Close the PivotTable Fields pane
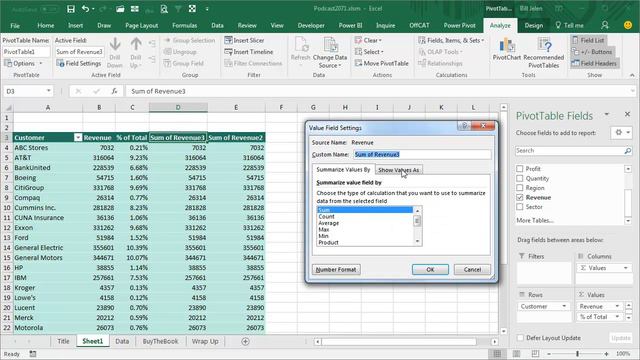Screen dimensions: 640x360 (x=627, y=114)
